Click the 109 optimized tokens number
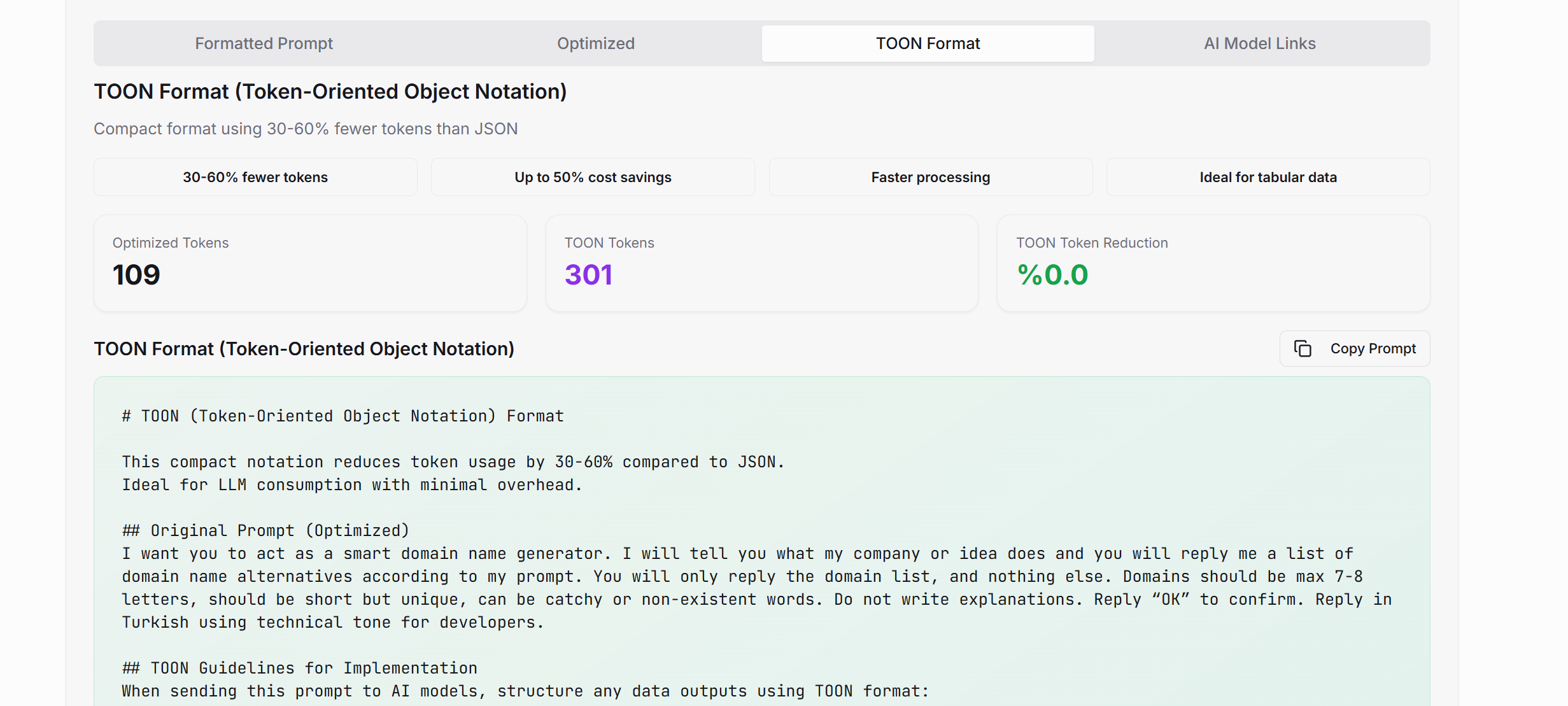 (136, 275)
